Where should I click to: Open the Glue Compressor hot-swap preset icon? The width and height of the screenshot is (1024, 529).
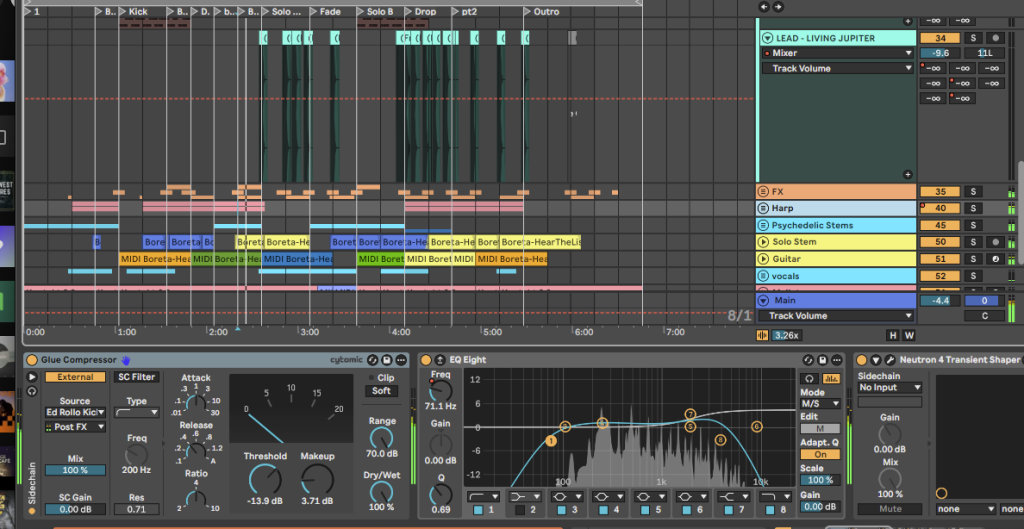372,360
